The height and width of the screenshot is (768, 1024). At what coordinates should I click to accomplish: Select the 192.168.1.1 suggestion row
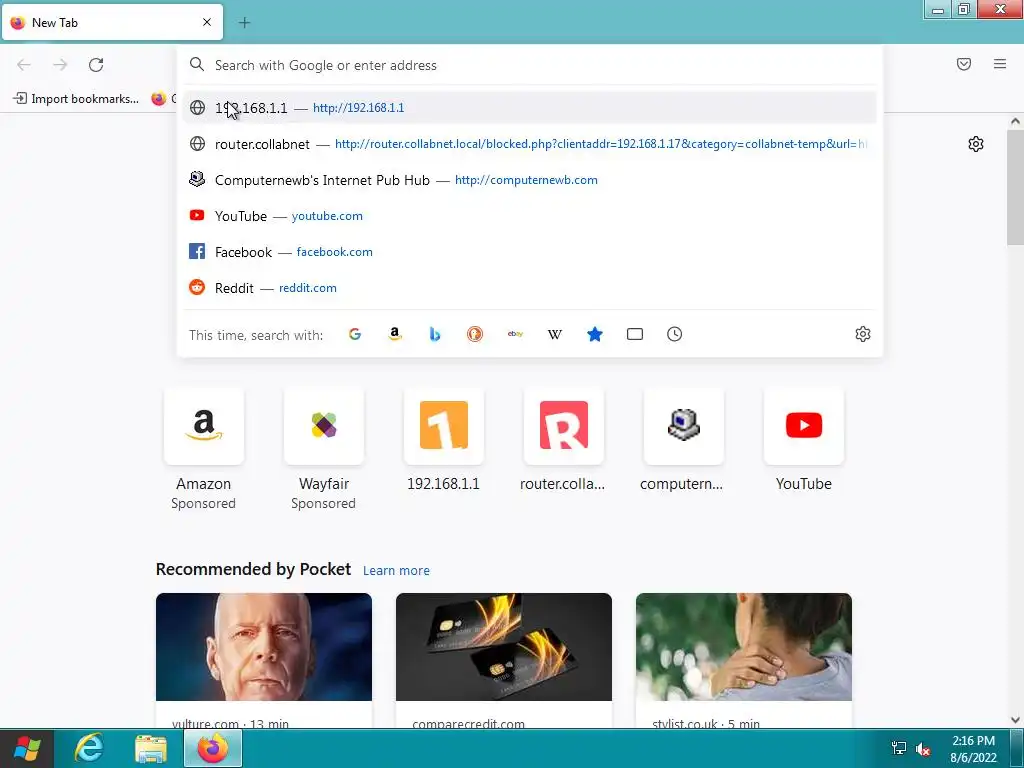click(x=530, y=108)
